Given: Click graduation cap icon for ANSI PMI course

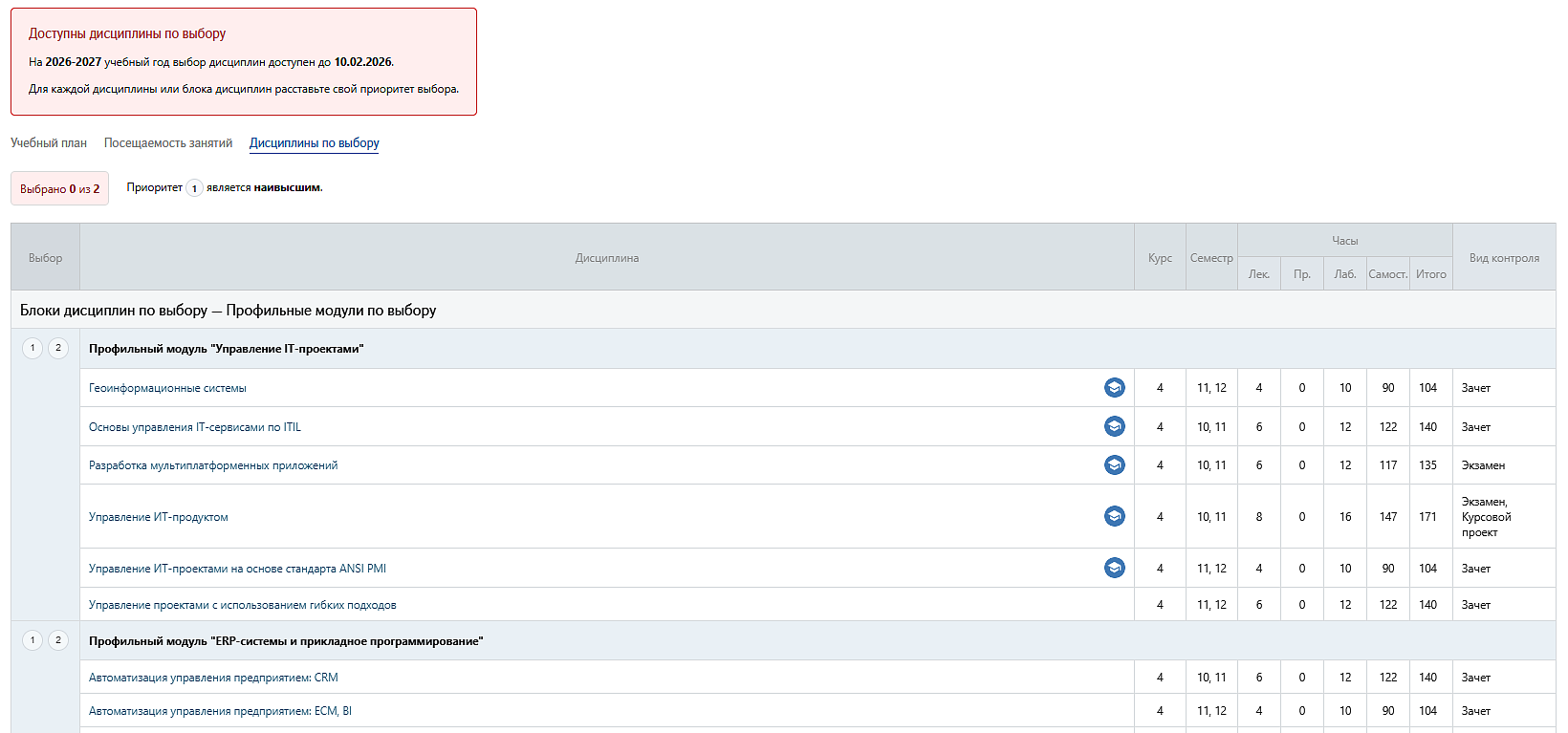Looking at the screenshot, I should tap(1114, 568).
